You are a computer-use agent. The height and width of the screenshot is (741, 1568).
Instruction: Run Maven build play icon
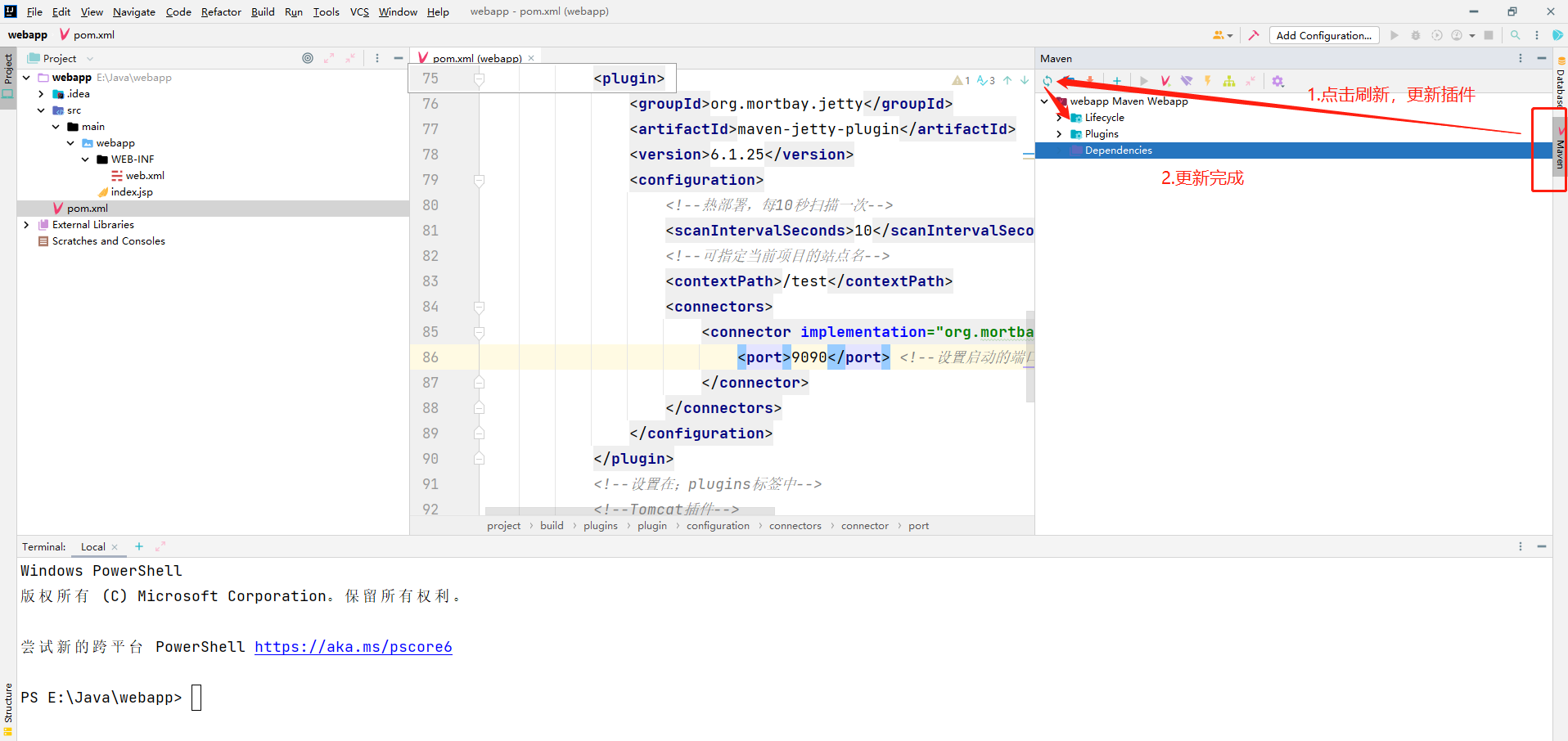(x=1144, y=81)
